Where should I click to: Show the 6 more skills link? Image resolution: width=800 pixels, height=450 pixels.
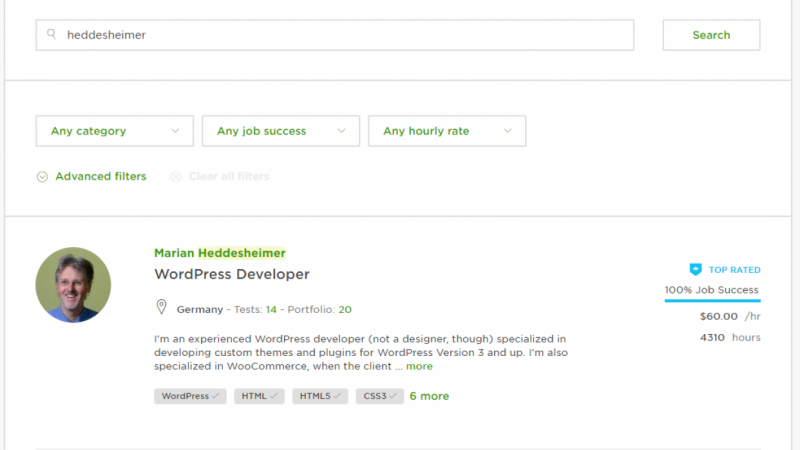(429, 396)
